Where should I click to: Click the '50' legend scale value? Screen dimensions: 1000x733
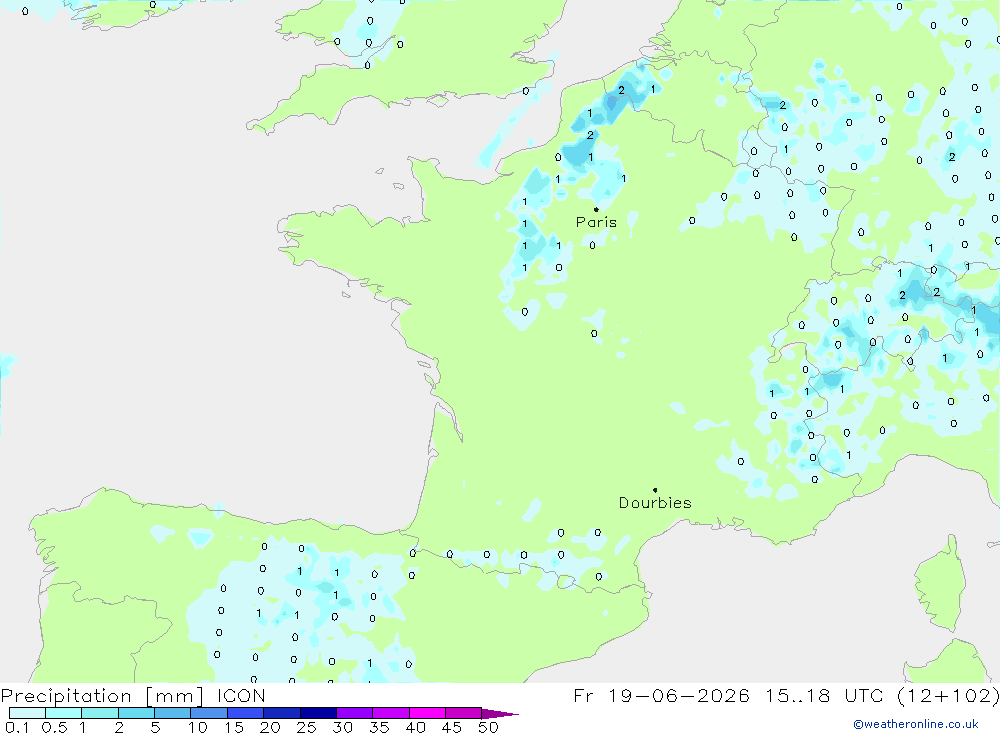488,727
